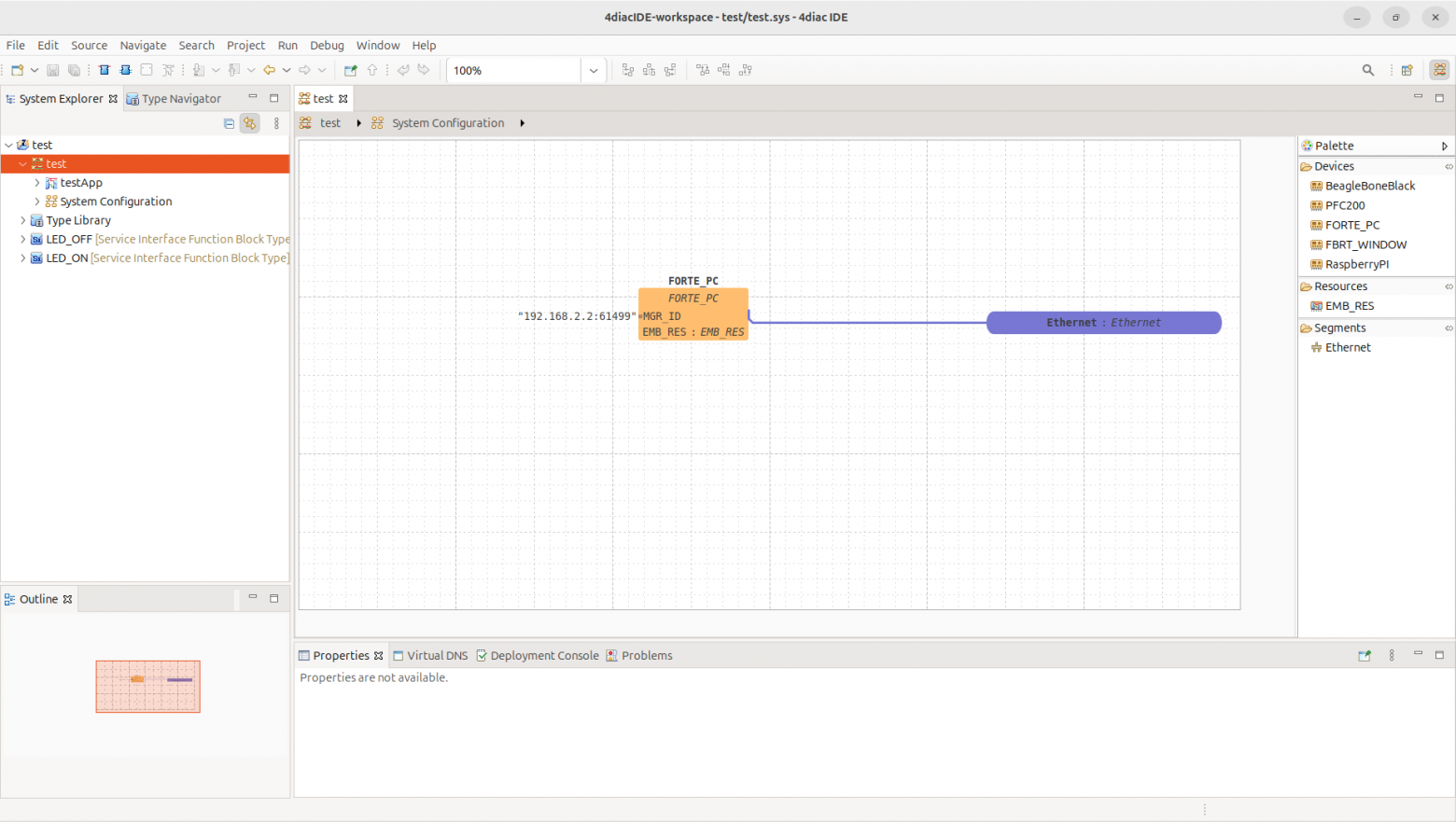Pick EMB_RES resource from the palette

pos(1342,306)
